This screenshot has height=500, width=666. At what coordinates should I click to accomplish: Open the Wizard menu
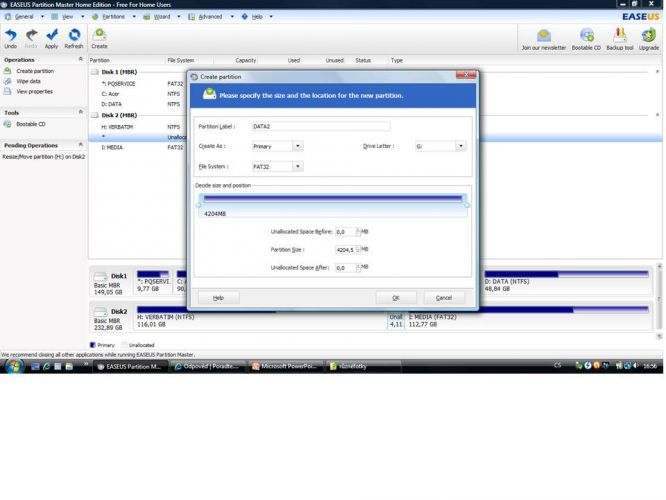point(161,17)
